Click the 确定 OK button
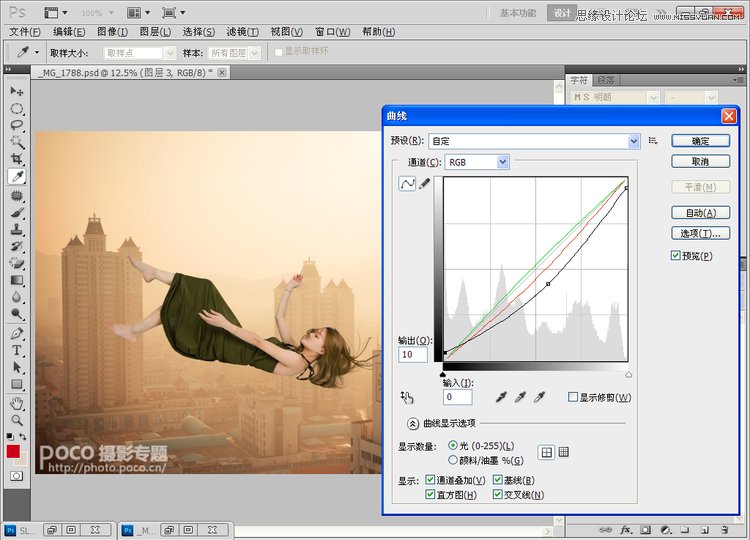The width and height of the screenshot is (750, 540). click(700, 141)
